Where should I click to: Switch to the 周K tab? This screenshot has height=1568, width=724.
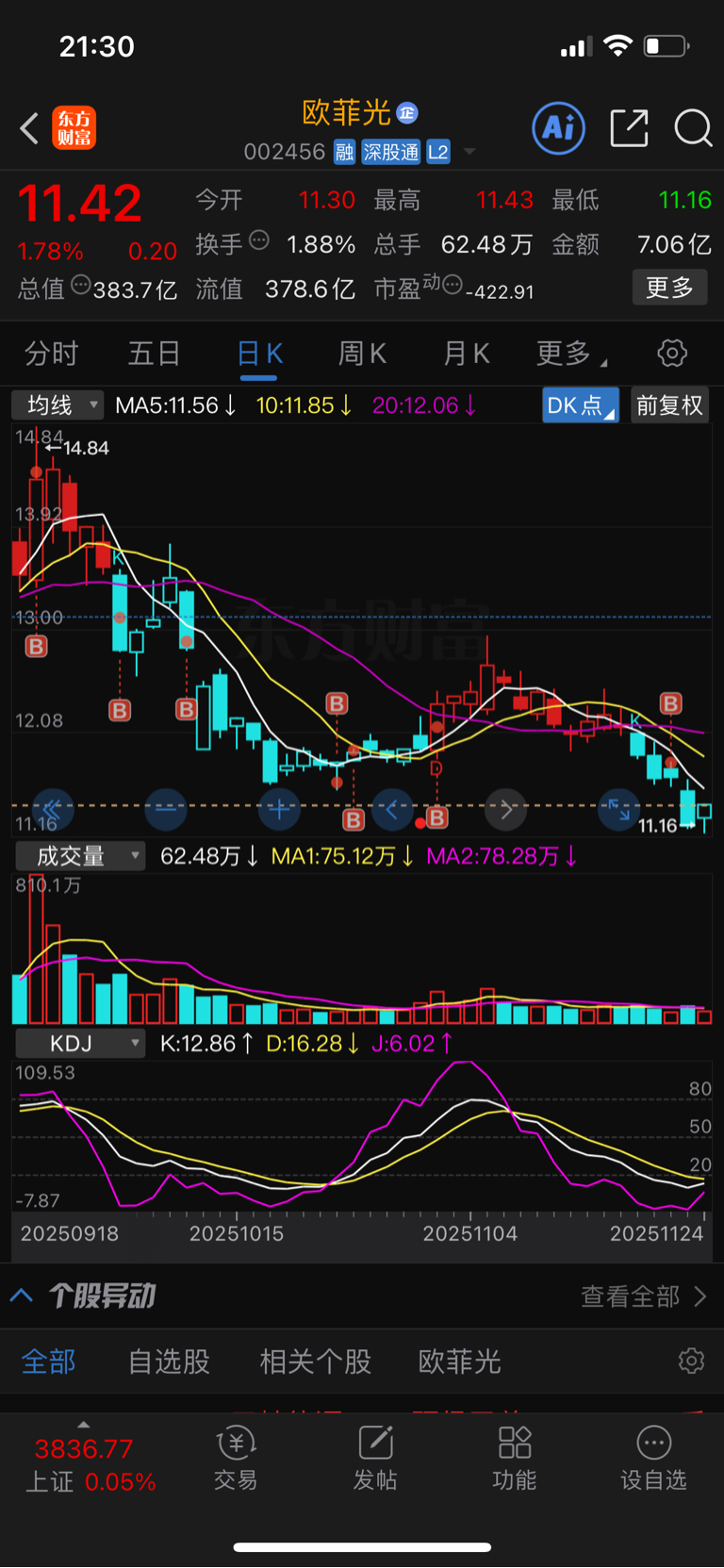[x=362, y=354]
